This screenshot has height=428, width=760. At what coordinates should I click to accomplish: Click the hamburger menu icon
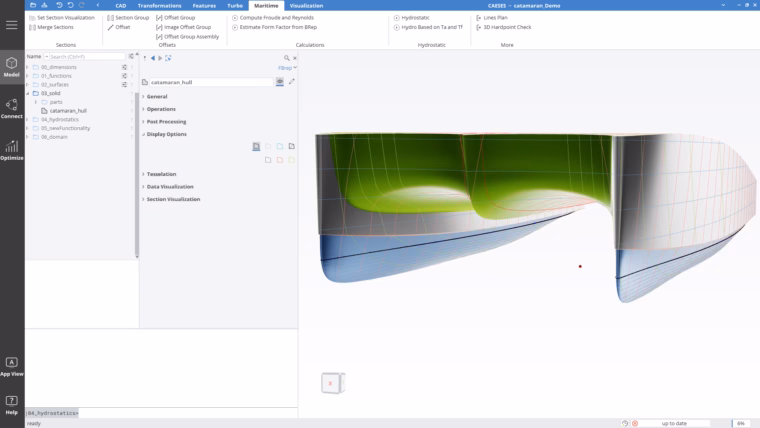pyautogui.click(x=12, y=25)
